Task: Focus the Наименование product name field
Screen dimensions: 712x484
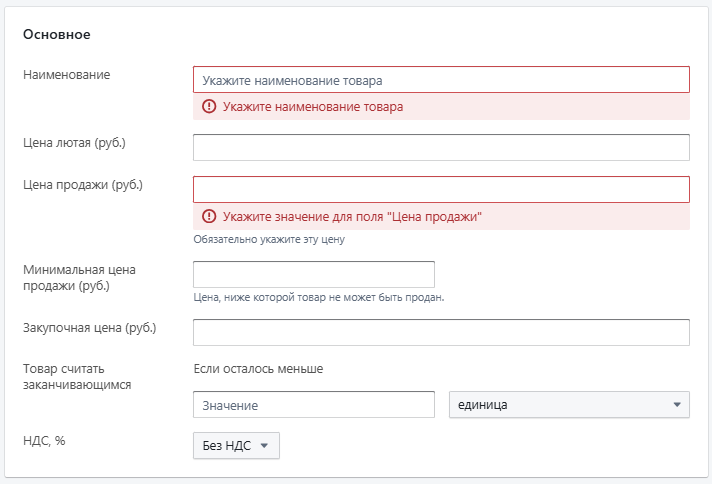Action: (x=441, y=80)
